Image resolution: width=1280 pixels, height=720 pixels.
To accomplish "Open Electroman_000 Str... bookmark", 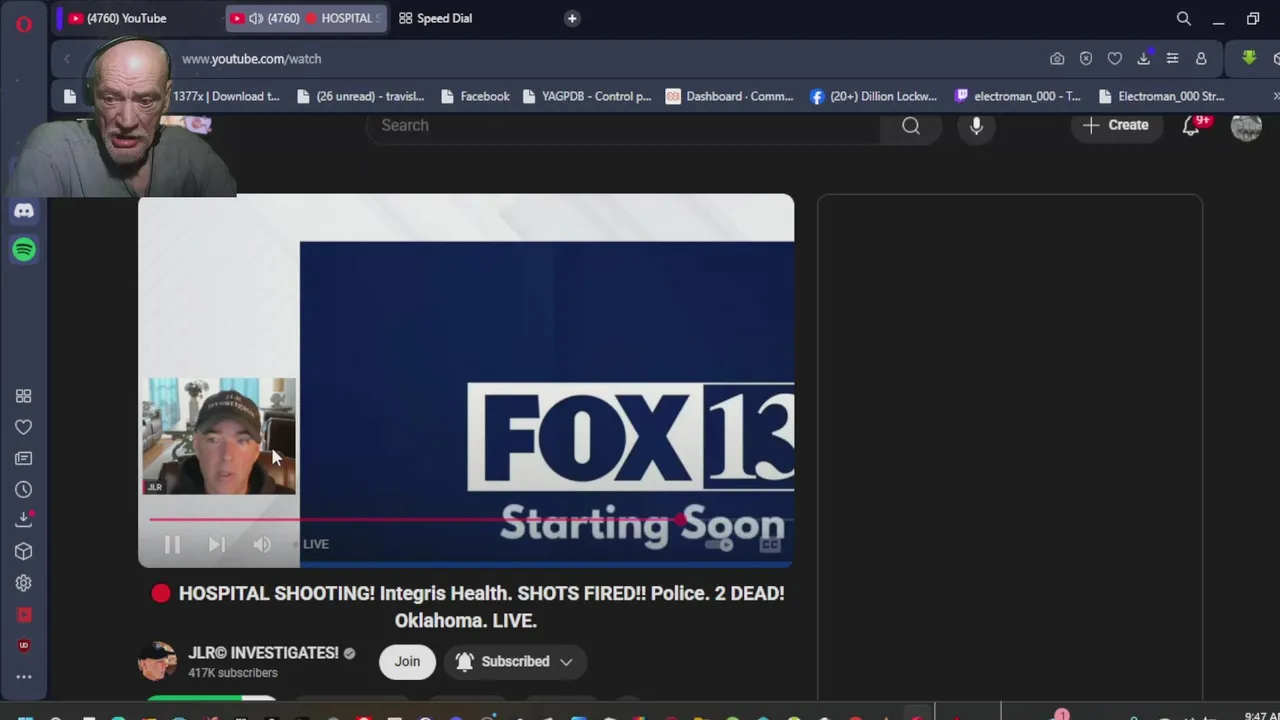I will tap(1161, 96).
